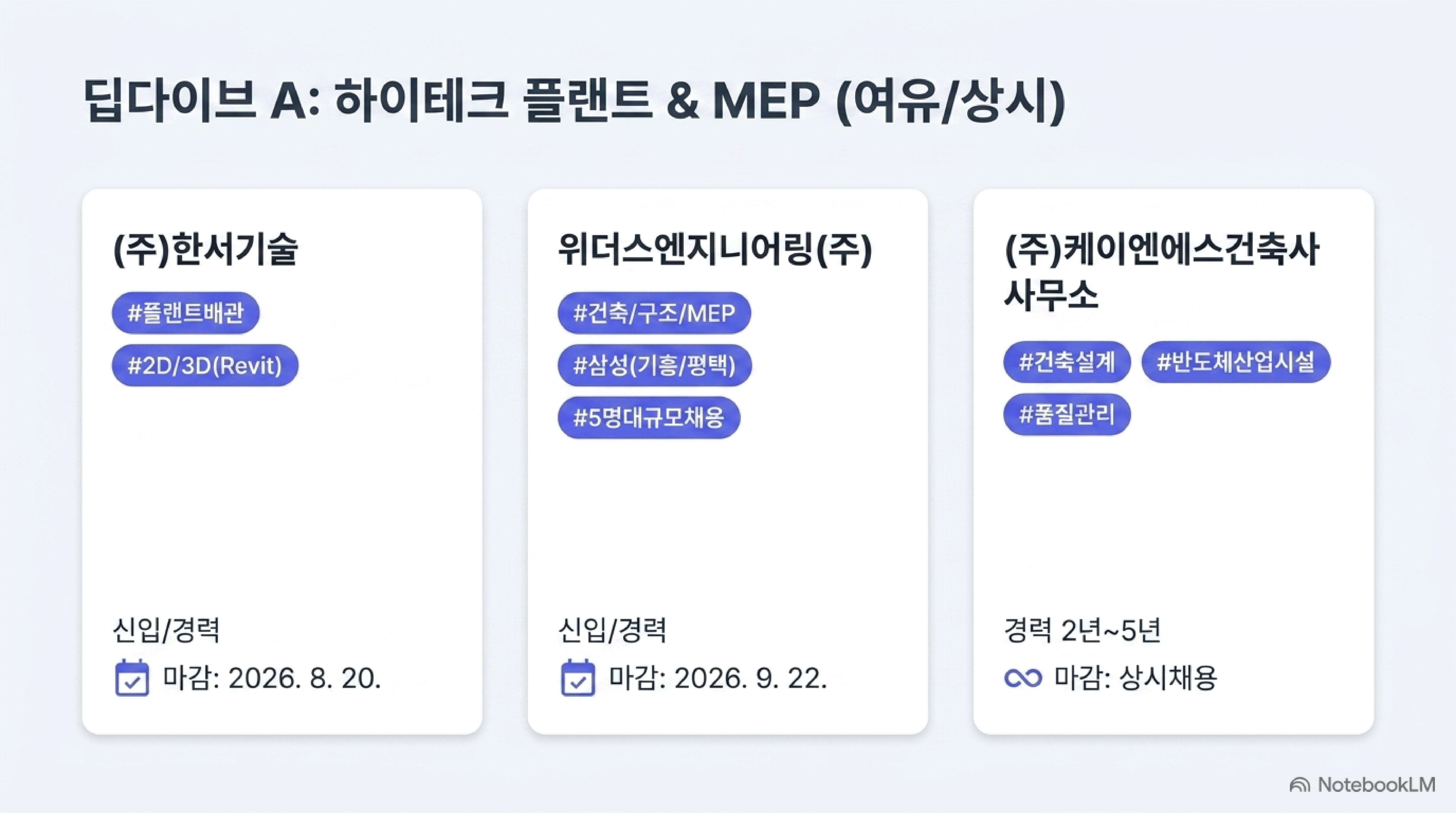Screen dimensions: 1456x813
Task: Click the calendar icon on 한서기술 card
Action: (132, 677)
